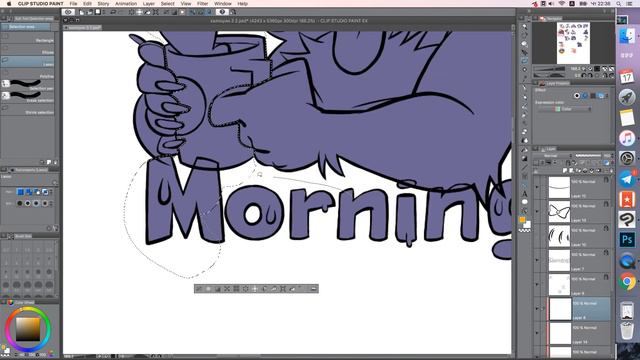Delete sub tool with the trash icon below sub tool list
Screen dimensions: 640x360
click(x=56, y=162)
